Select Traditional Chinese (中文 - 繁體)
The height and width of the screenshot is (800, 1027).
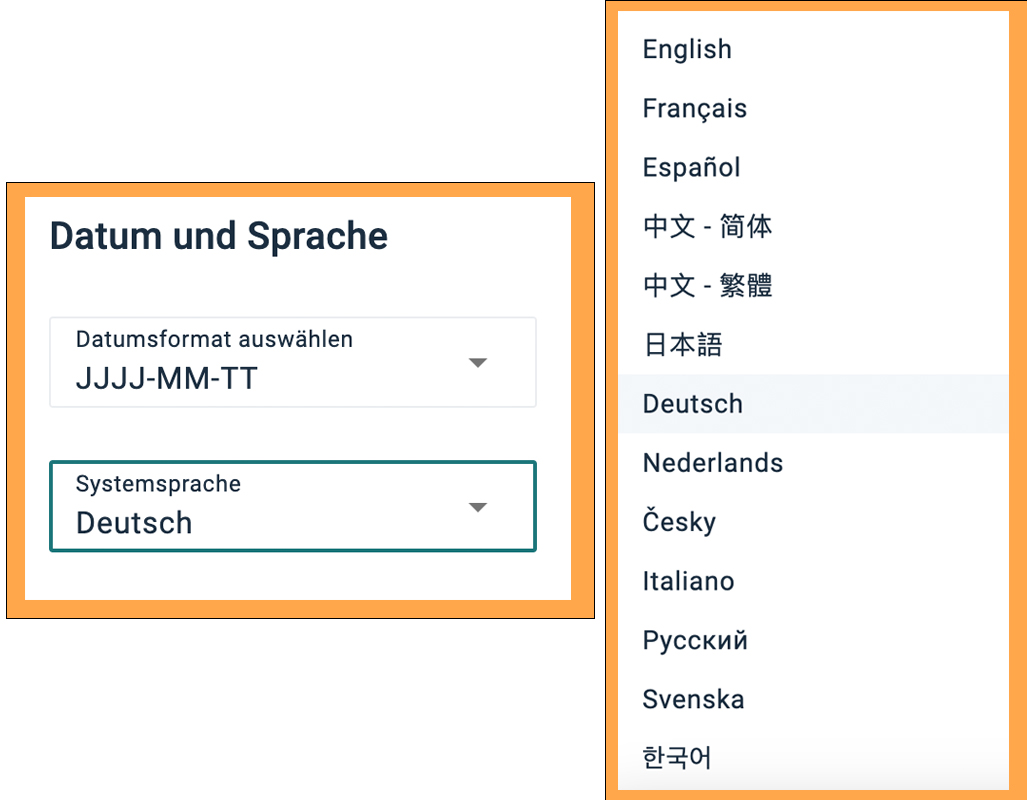[707, 286]
